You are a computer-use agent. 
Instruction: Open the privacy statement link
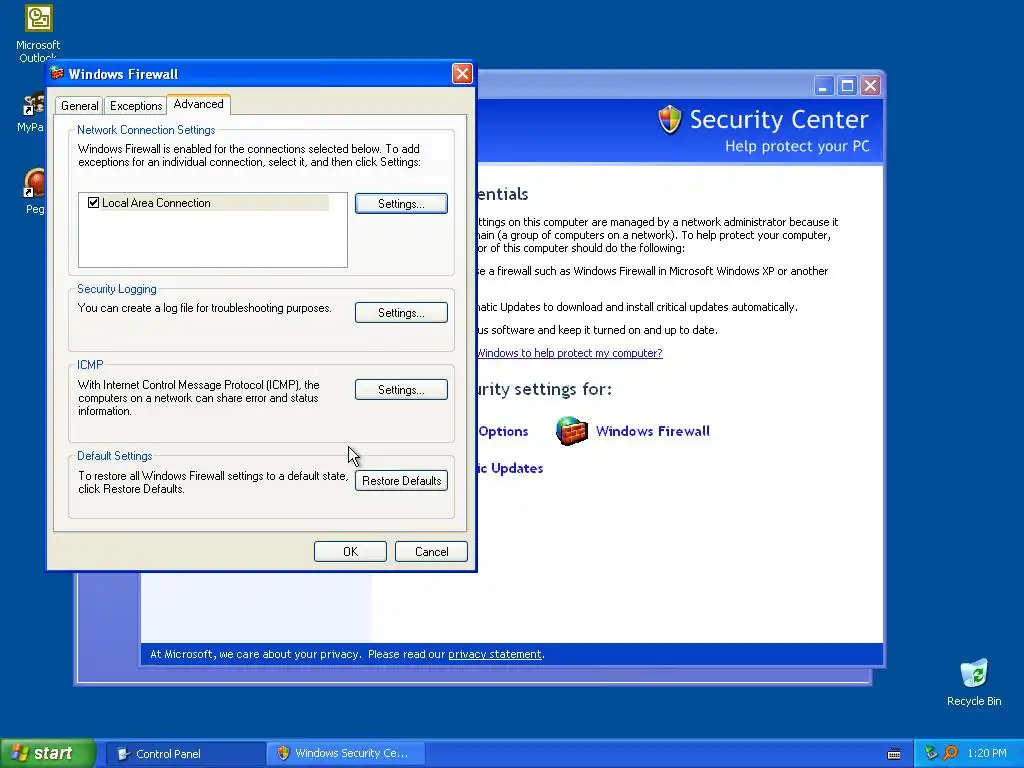(x=494, y=654)
